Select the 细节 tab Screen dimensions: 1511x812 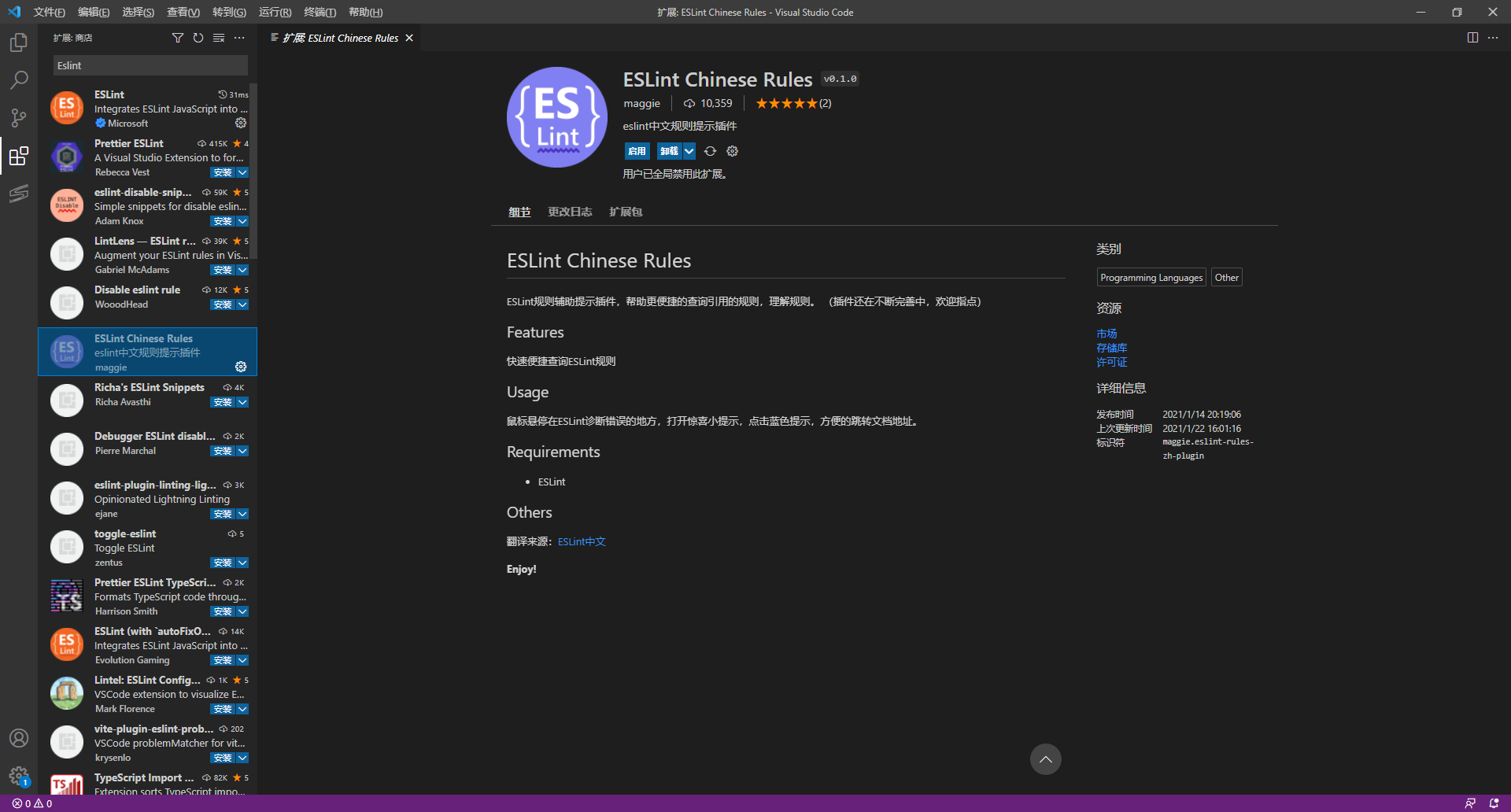(519, 212)
